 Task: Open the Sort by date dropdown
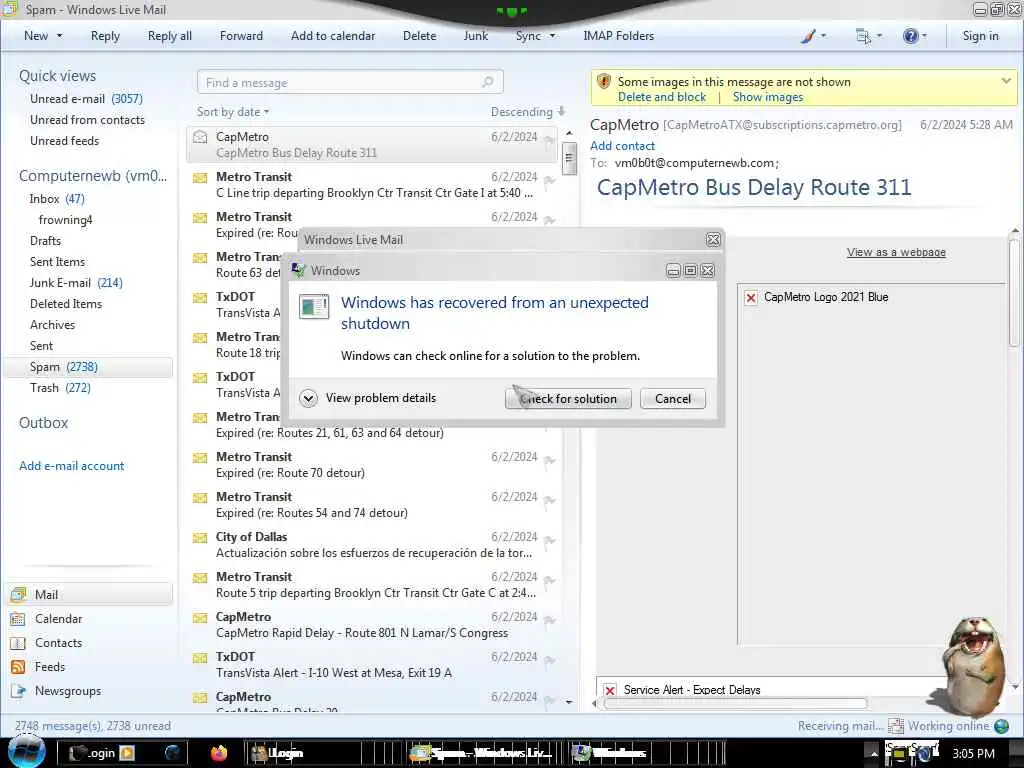(233, 112)
